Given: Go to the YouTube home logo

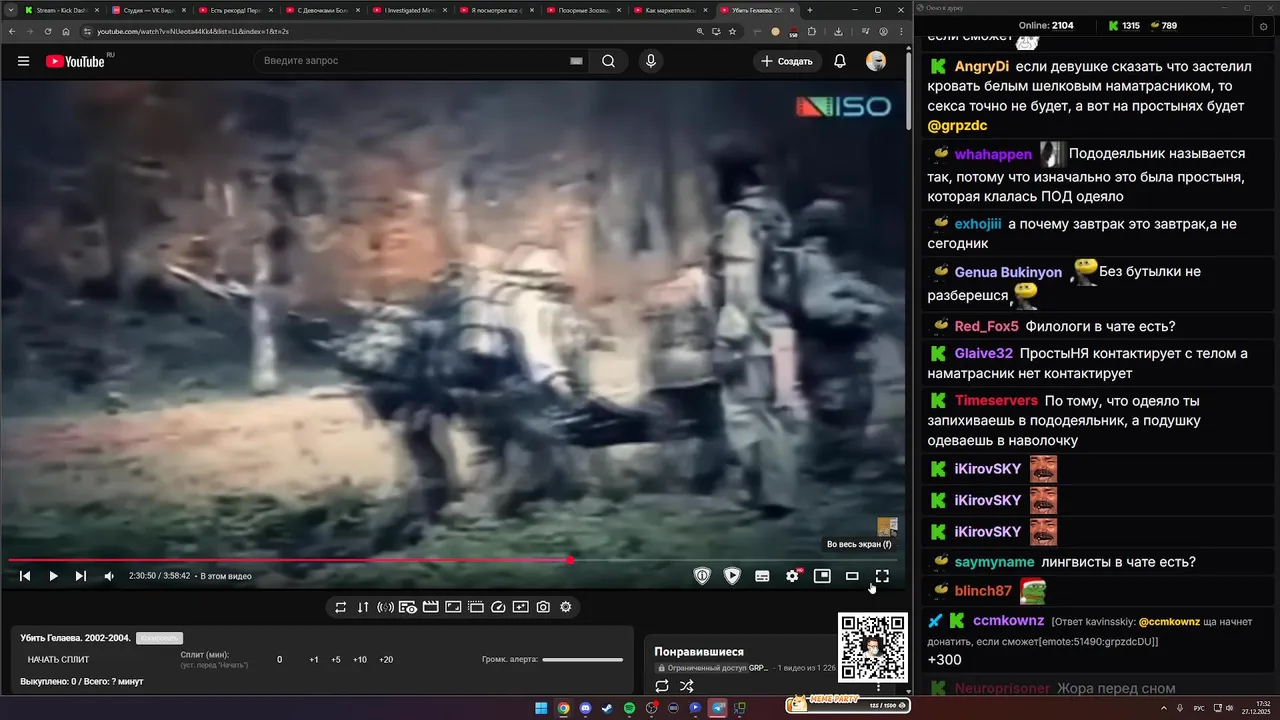Looking at the screenshot, I should [x=75, y=61].
